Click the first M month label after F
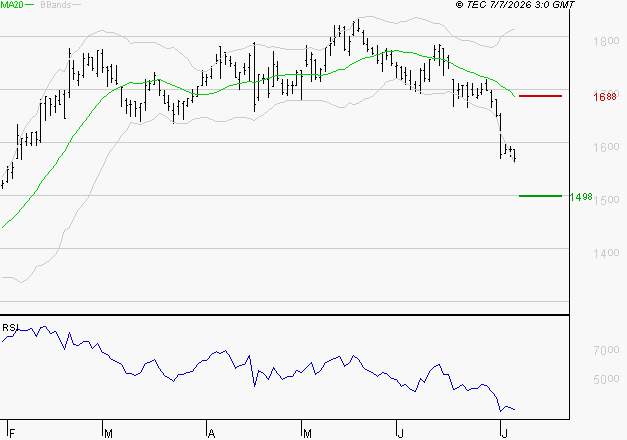Image resolution: width=627 pixels, height=440 pixels. [x=108, y=433]
